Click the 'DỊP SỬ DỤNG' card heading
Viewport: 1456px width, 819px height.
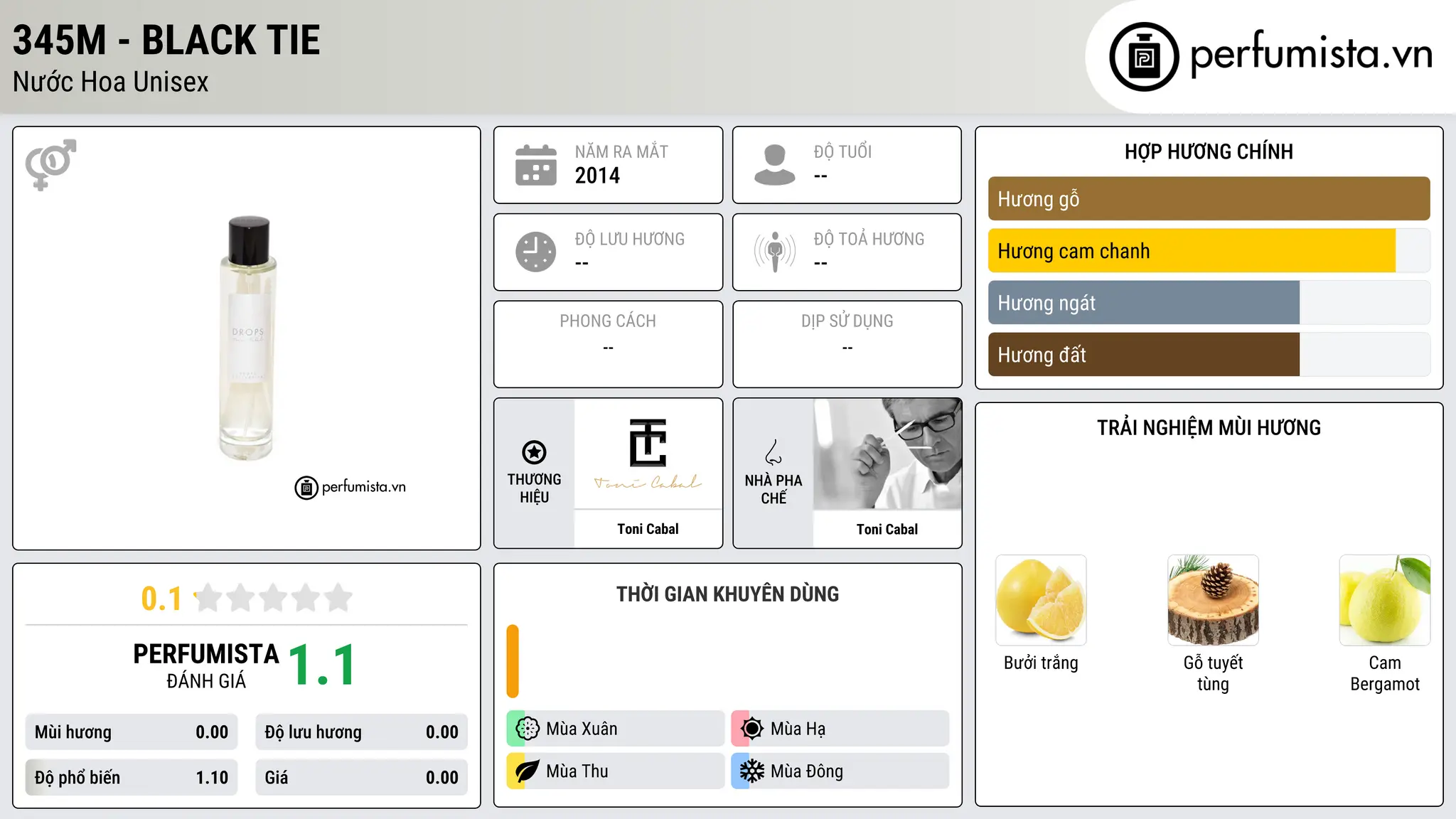coord(847,321)
